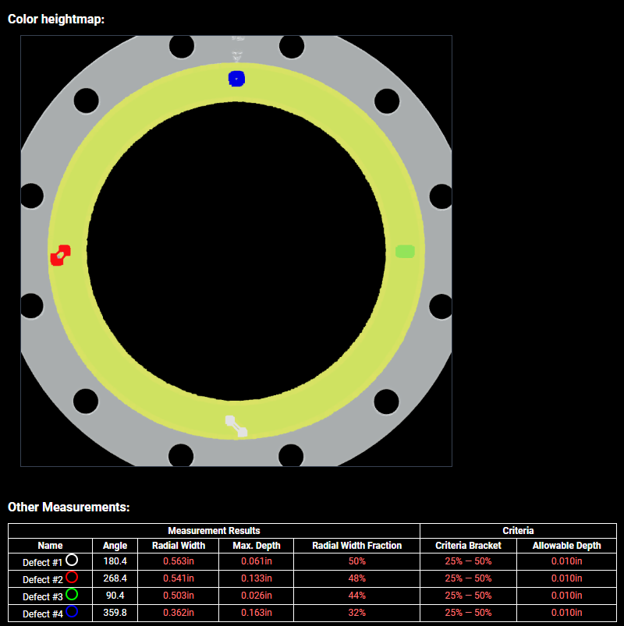Click the white defect marker on heightmap
Image resolution: width=624 pixels, height=626 pixels.
[x=236, y=426]
